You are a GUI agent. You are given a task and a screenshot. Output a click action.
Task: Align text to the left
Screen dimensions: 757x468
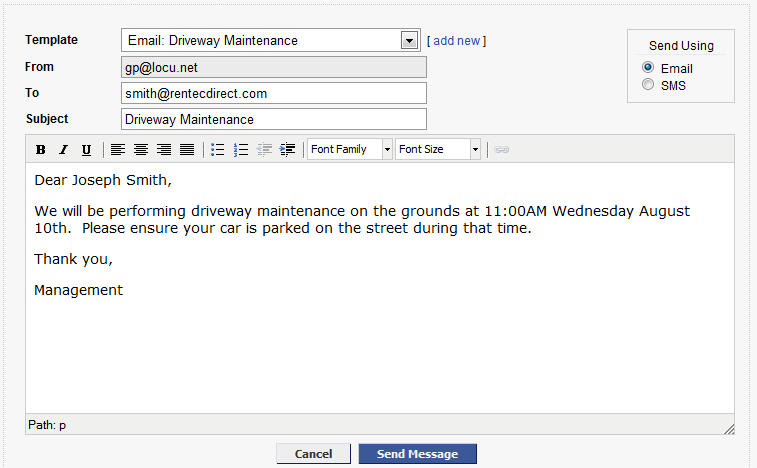coord(117,150)
